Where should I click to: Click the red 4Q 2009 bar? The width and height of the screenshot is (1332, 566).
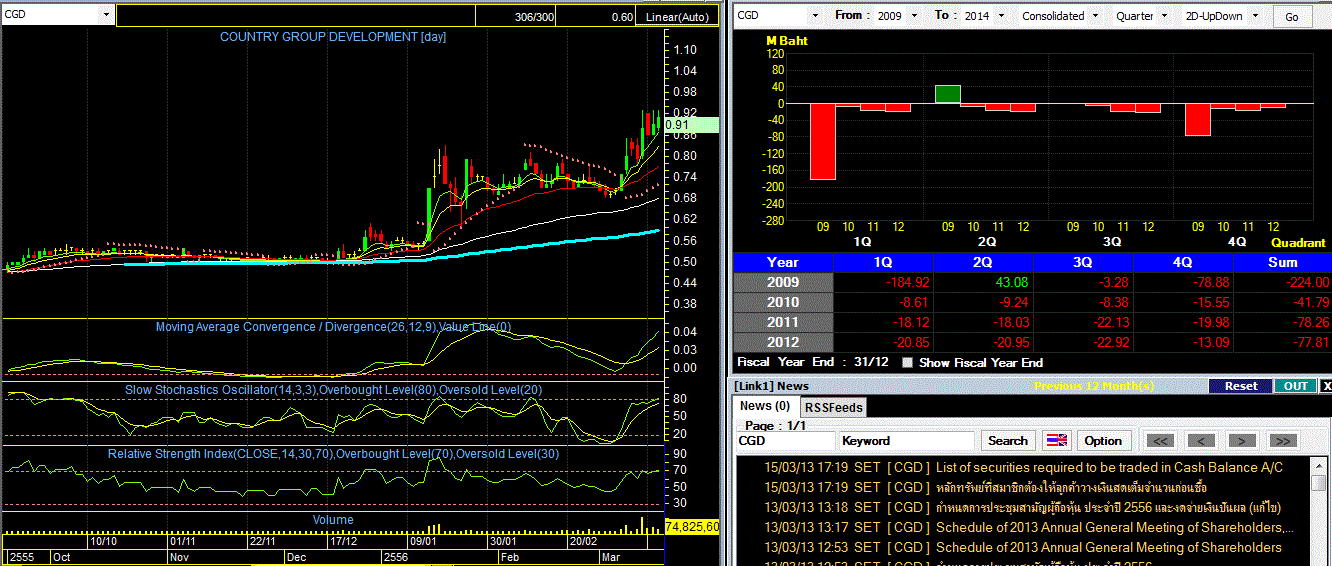(1198, 119)
